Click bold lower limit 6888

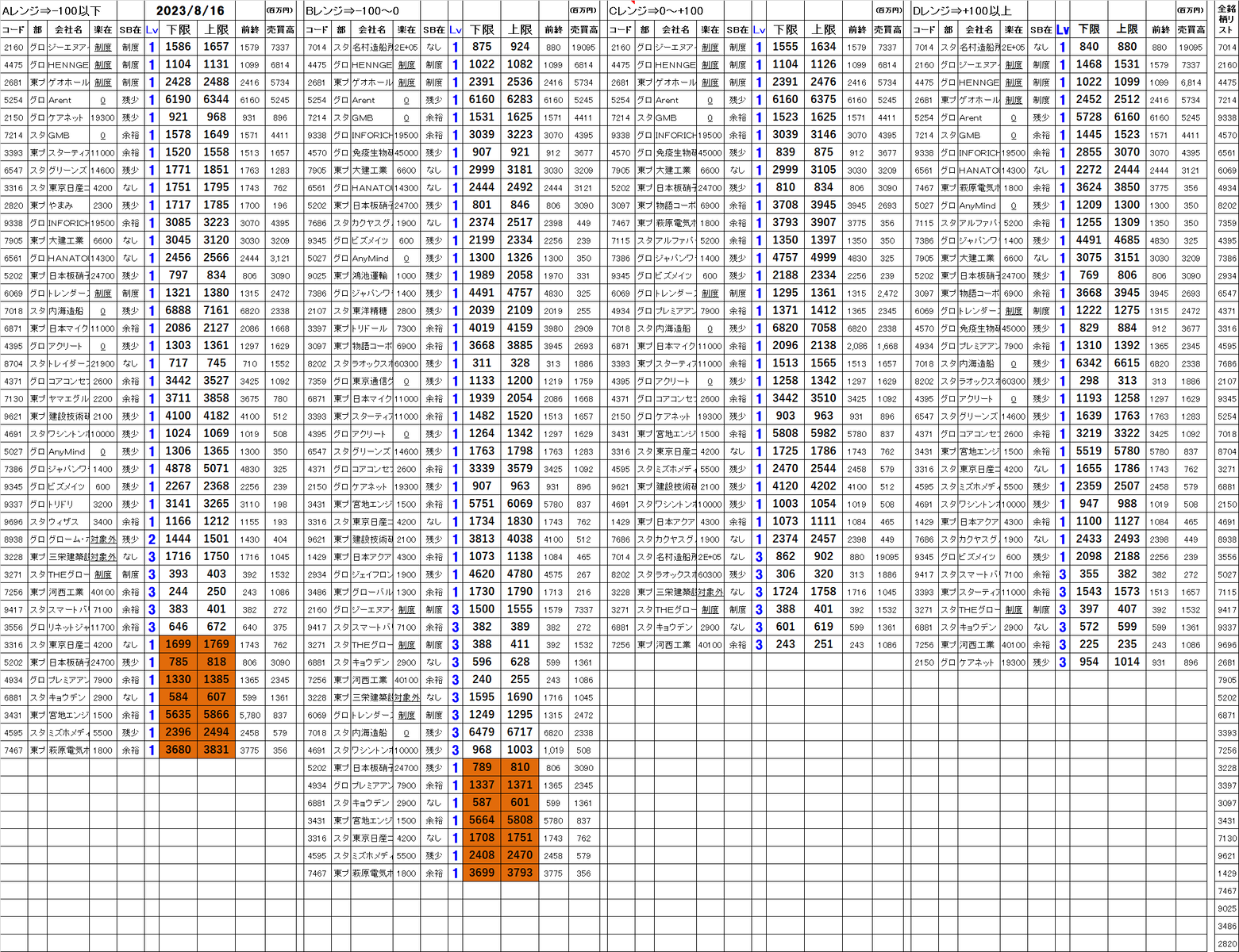pos(179,310)
